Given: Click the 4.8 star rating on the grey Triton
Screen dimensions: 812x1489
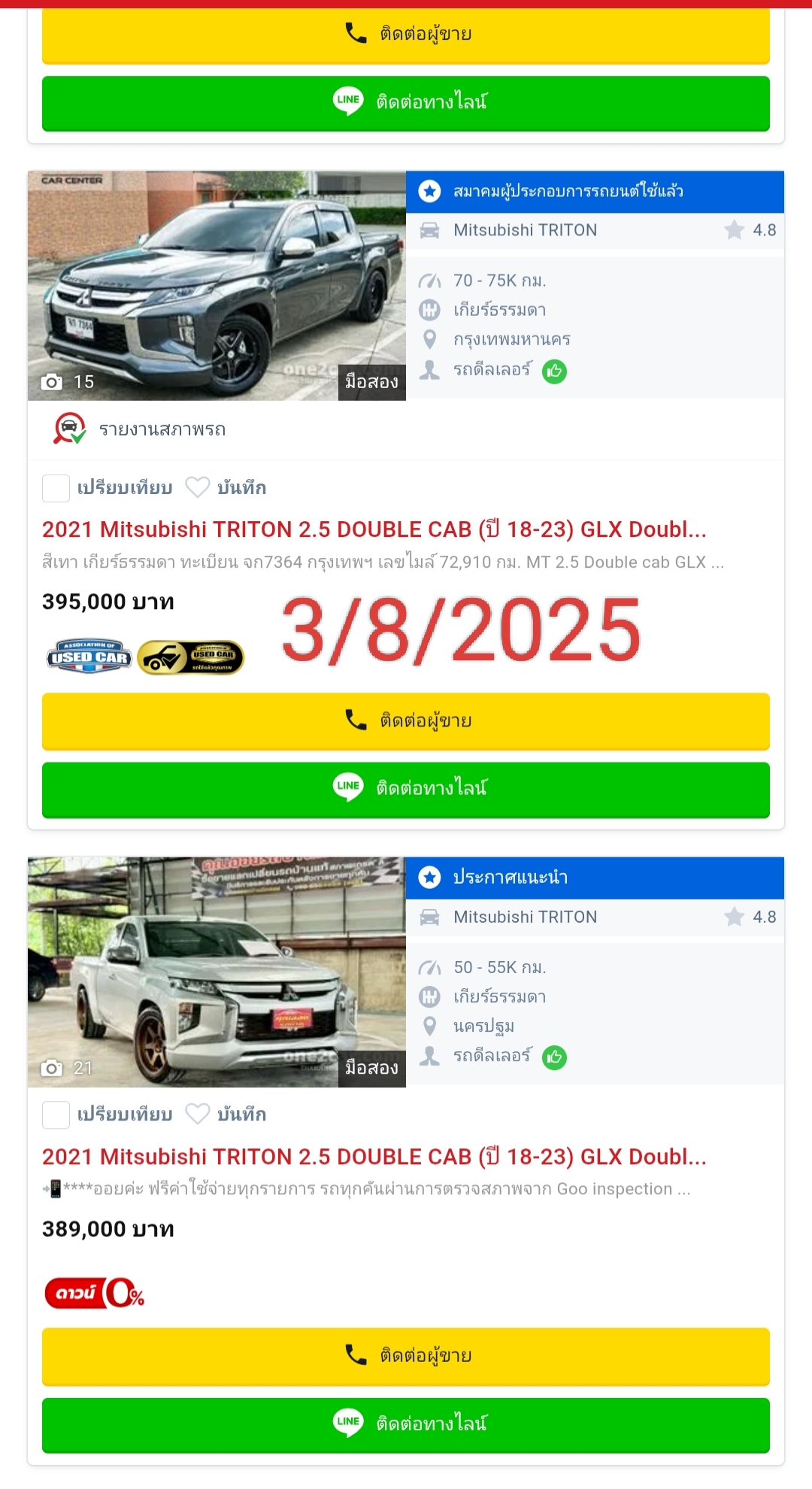Looking at the screenshot, I should (750, 230).
